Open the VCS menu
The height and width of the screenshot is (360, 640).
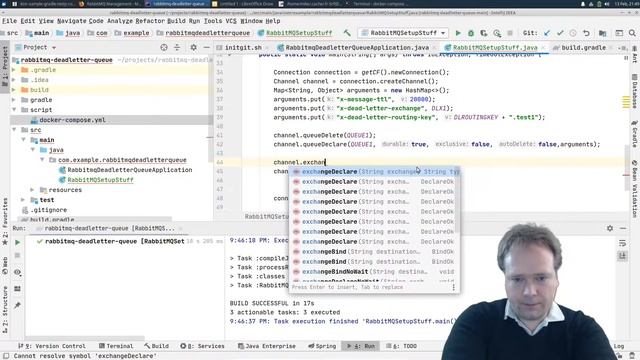click(x=231, y=21)
